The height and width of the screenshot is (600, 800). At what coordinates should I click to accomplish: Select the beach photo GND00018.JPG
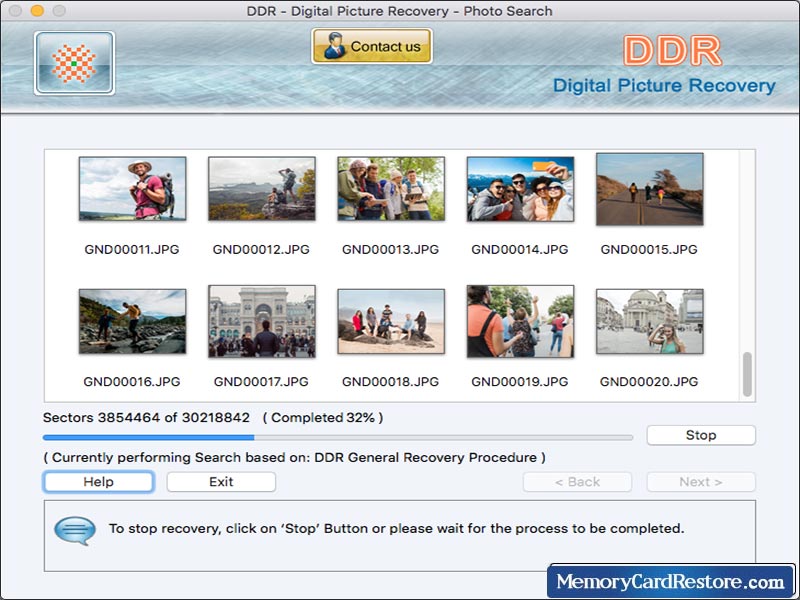click(390, 323)
